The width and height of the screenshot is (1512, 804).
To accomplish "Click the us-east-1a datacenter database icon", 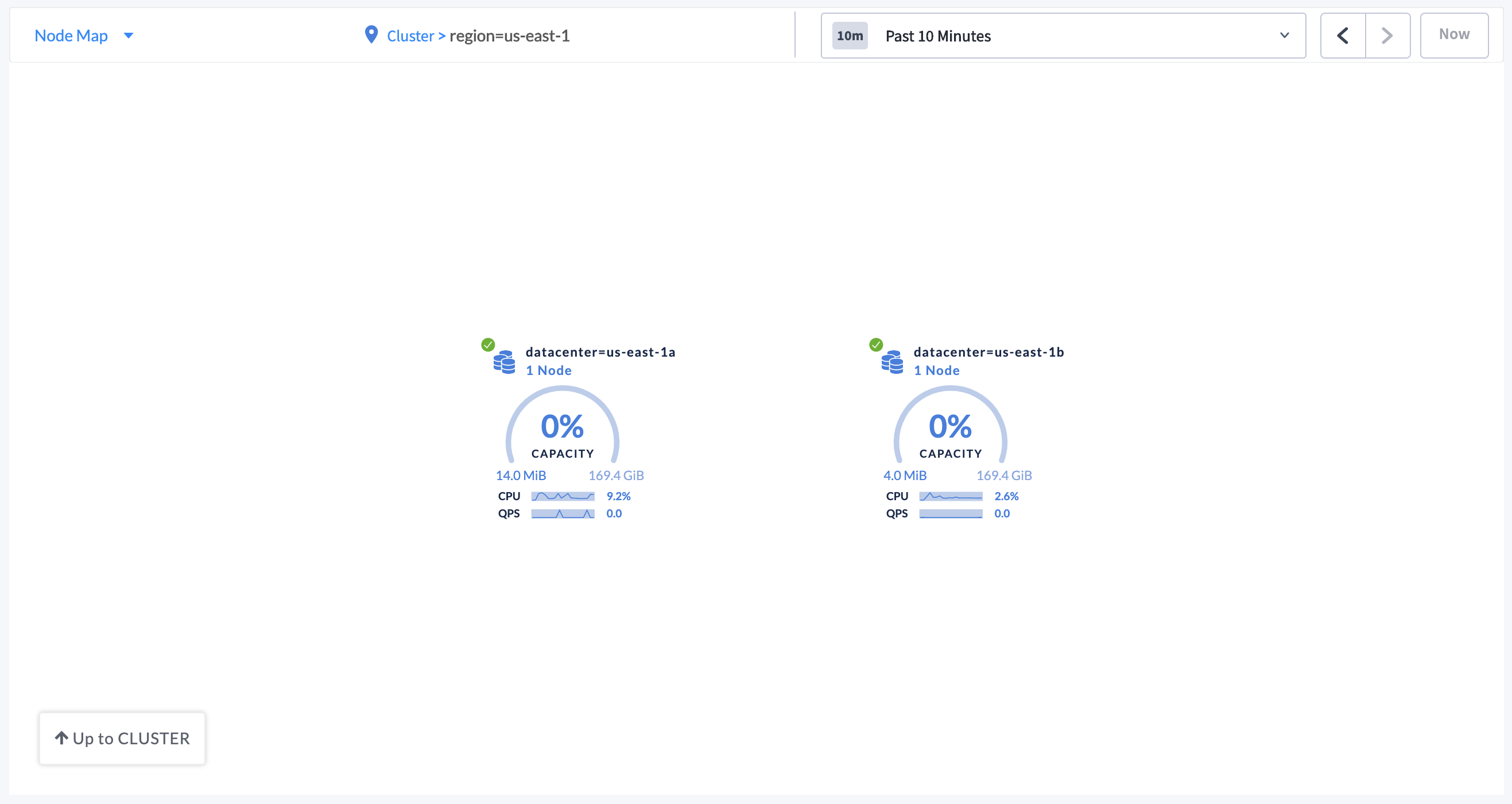I will [504, 362].
